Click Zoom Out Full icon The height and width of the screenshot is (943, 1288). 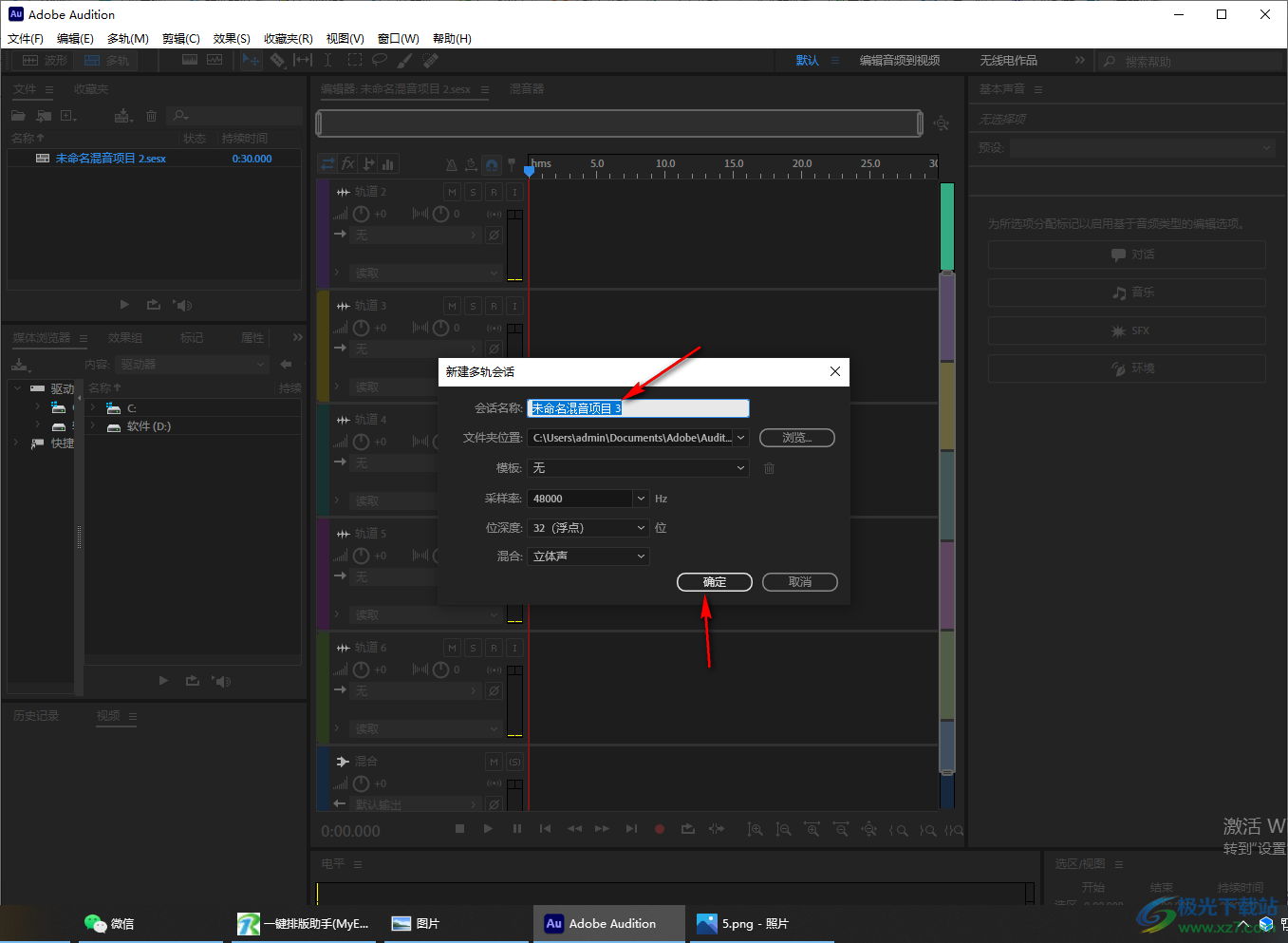pos(869,829)
